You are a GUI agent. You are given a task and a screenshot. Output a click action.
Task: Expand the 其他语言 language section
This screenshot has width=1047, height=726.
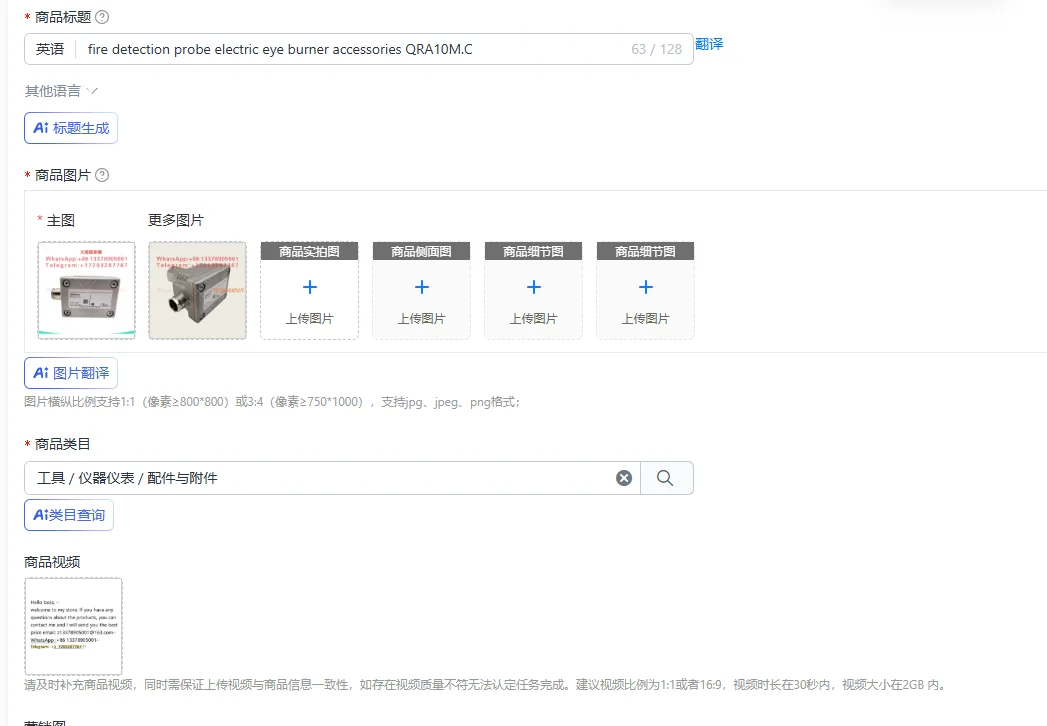61,91
